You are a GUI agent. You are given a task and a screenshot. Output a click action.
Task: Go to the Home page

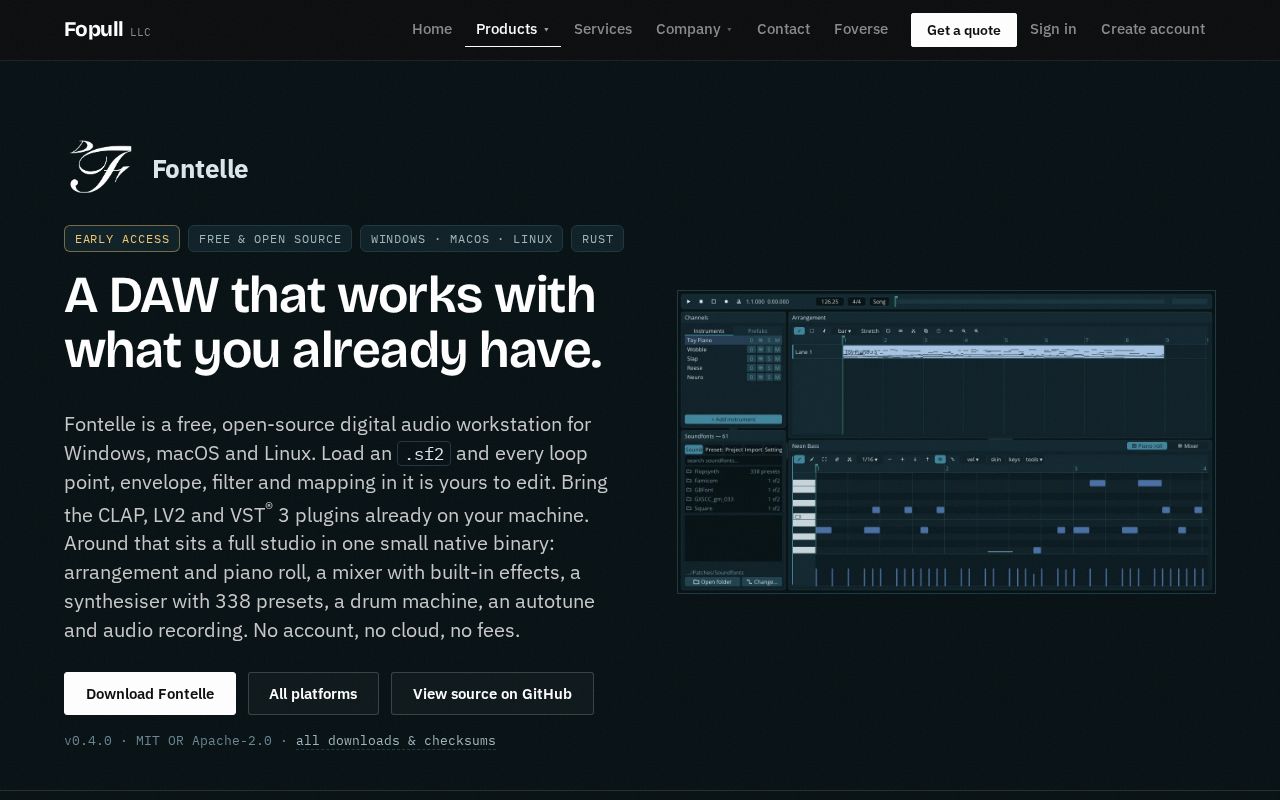(x=432, y=29)
